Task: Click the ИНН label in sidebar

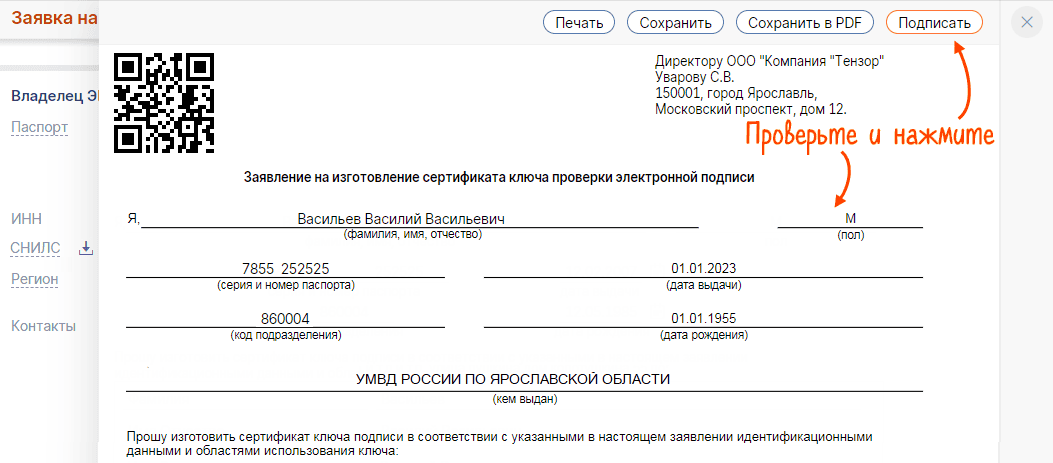Action: pyautogui.click(x=26, y=219)
